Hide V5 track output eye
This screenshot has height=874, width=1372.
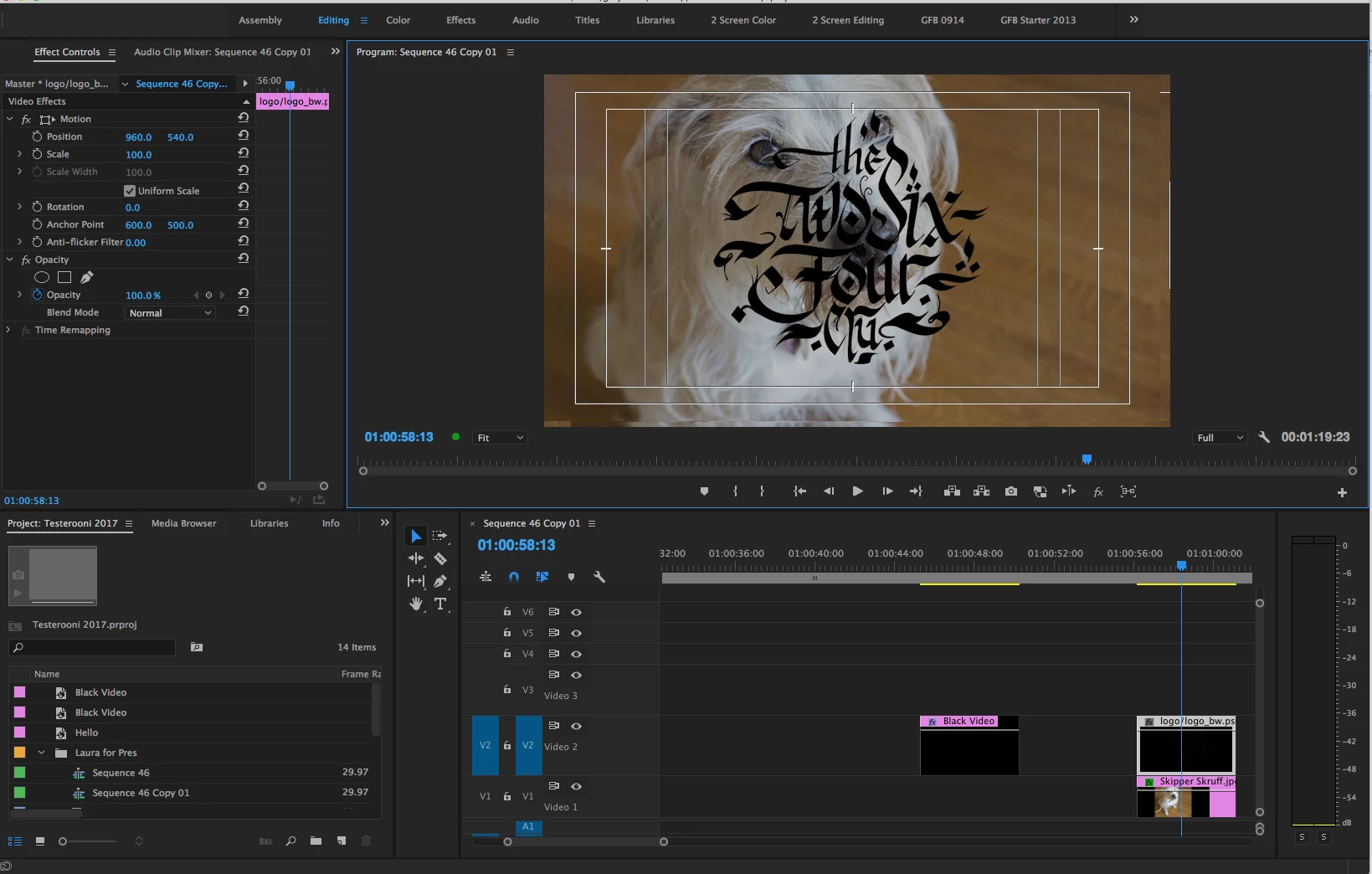576,633
